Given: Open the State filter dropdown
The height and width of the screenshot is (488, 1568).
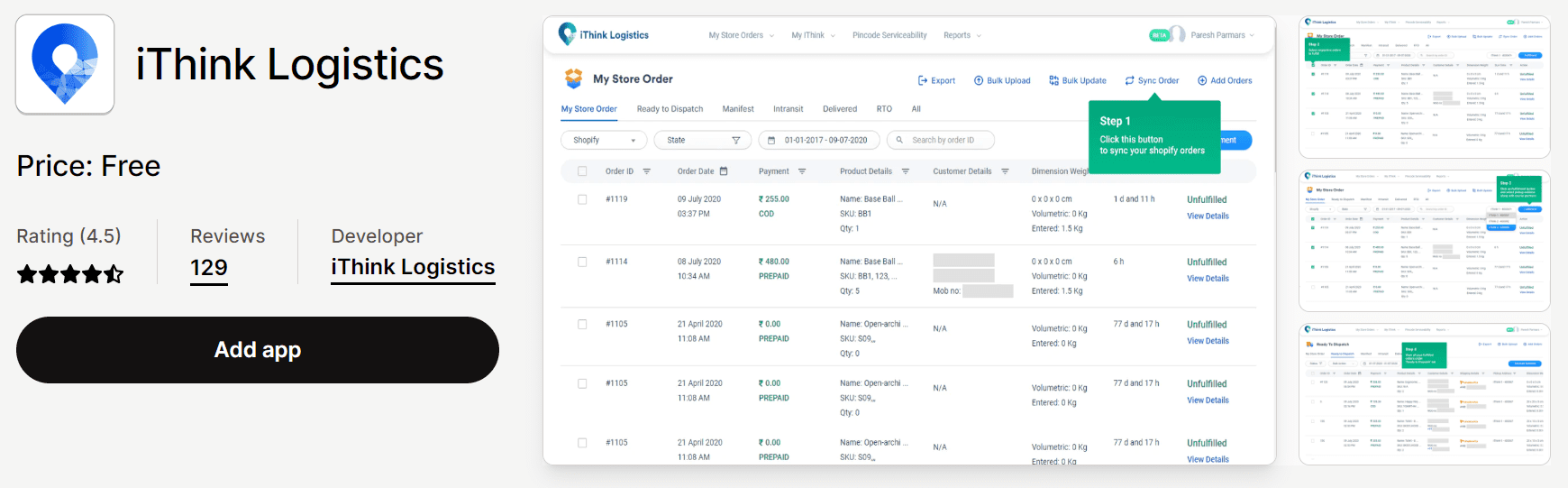Looking at the screenshot, I should coord(703,140).
